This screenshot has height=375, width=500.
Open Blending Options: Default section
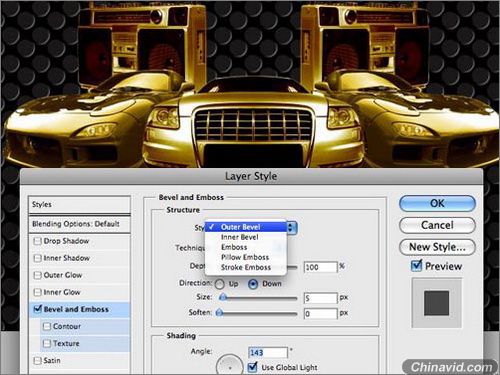click(x=79, y=224)
